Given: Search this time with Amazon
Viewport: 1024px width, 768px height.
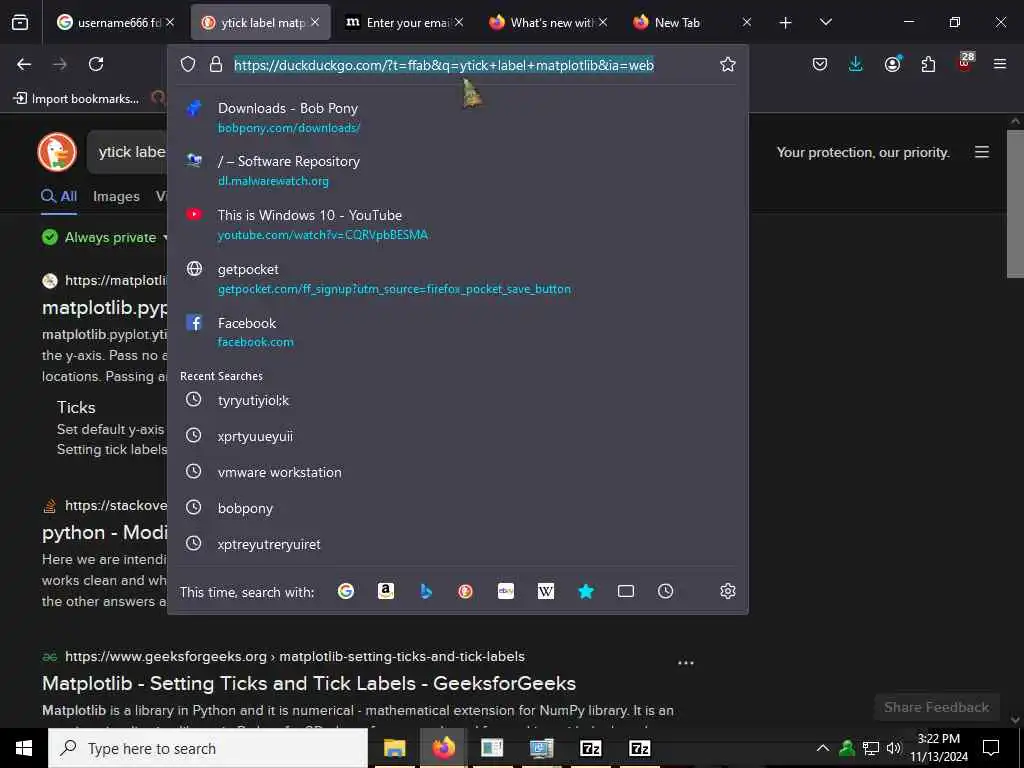Looking at the screenshot, I should point(386,591).
